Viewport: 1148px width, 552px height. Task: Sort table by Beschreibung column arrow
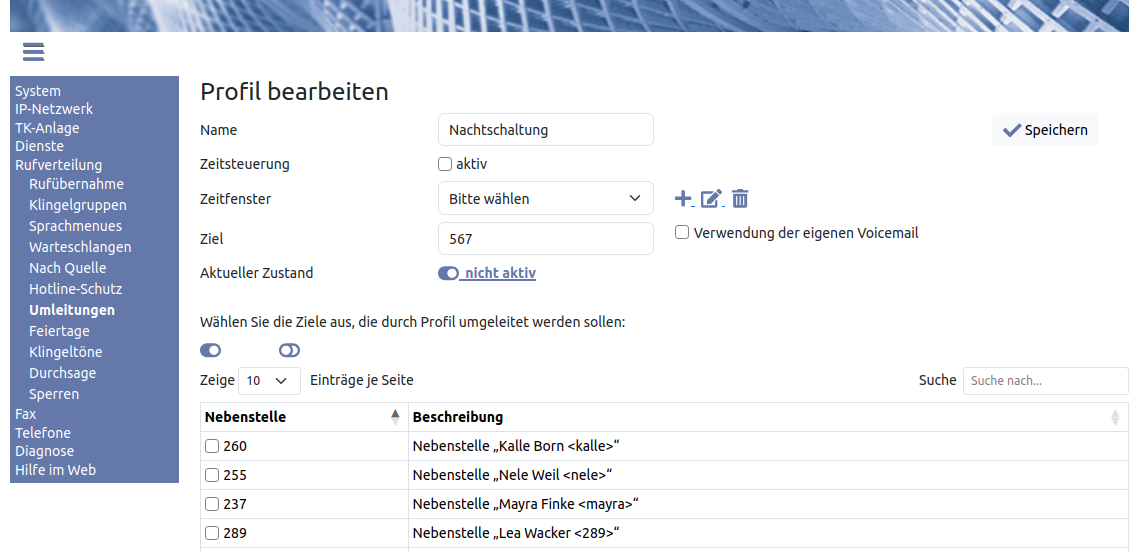(1115, 417)
